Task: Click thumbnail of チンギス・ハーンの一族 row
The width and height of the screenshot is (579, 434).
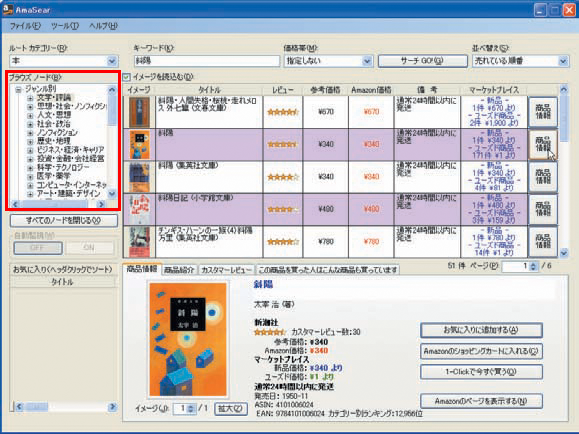Action: (x=139, y=242)
